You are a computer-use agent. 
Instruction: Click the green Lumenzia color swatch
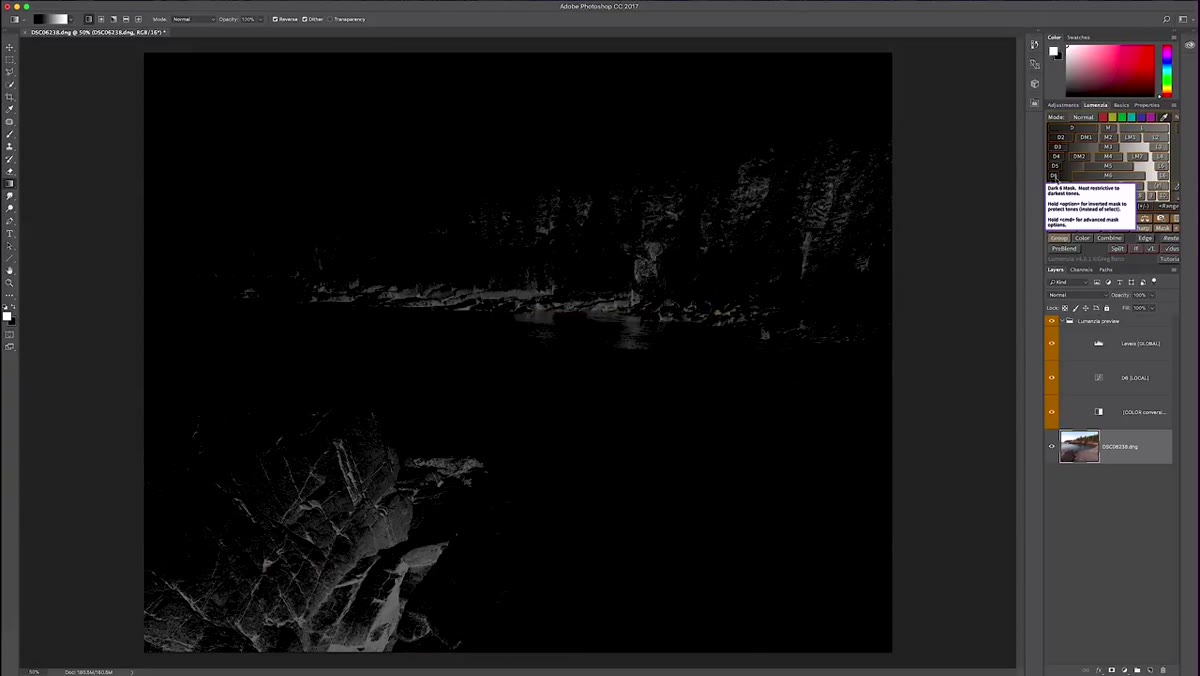pos(1122,117)
